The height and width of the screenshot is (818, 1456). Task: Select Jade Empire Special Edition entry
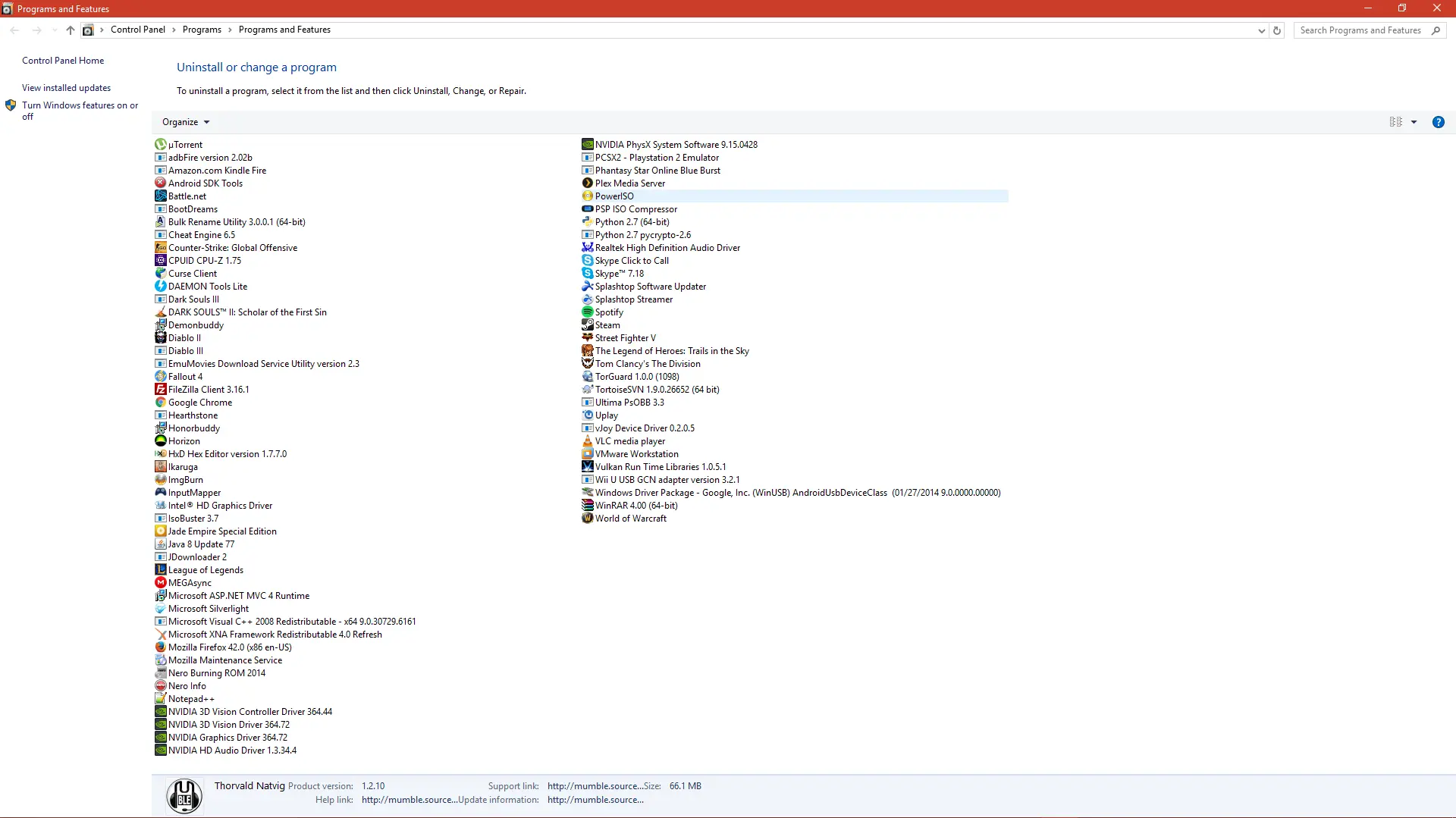click(216, 531)
